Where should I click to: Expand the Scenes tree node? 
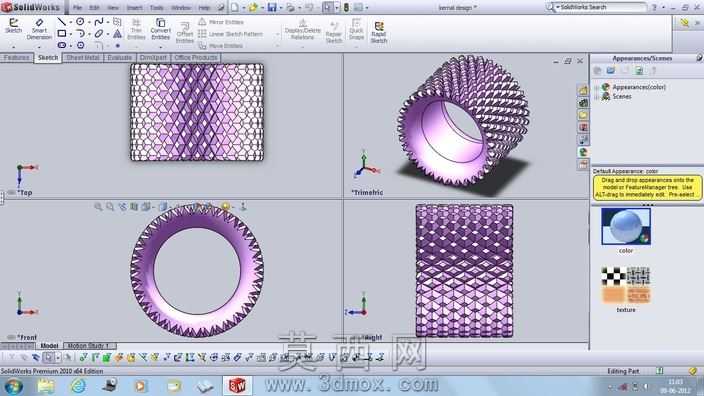pos(597,97)
